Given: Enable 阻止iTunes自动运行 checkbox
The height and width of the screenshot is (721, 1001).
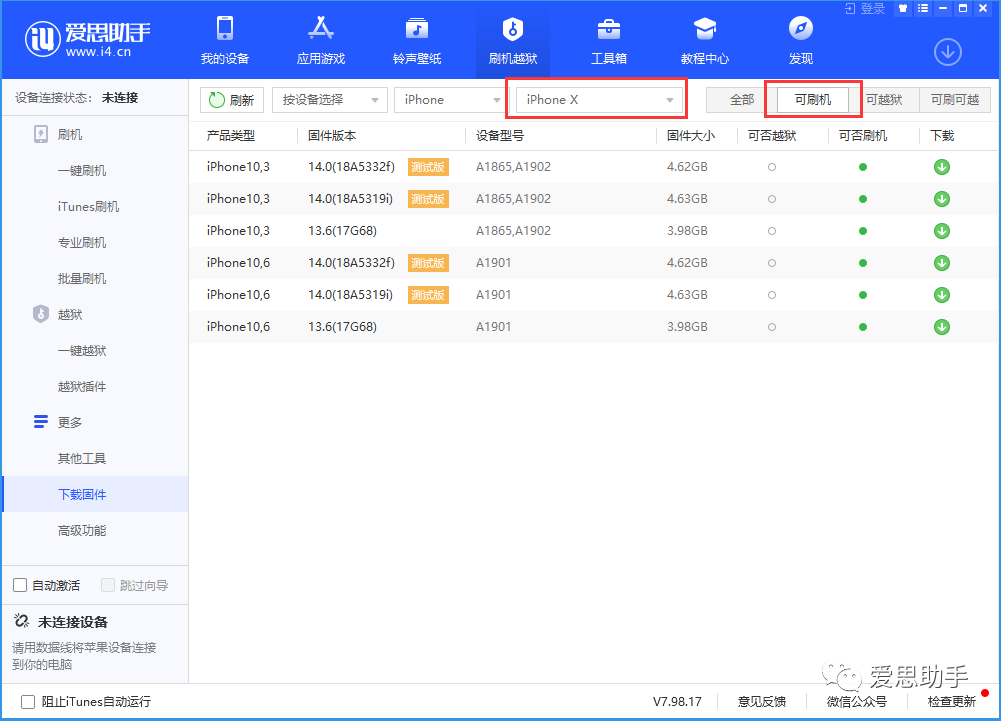Looking at the screenshot, I should (x=28, y=702).
